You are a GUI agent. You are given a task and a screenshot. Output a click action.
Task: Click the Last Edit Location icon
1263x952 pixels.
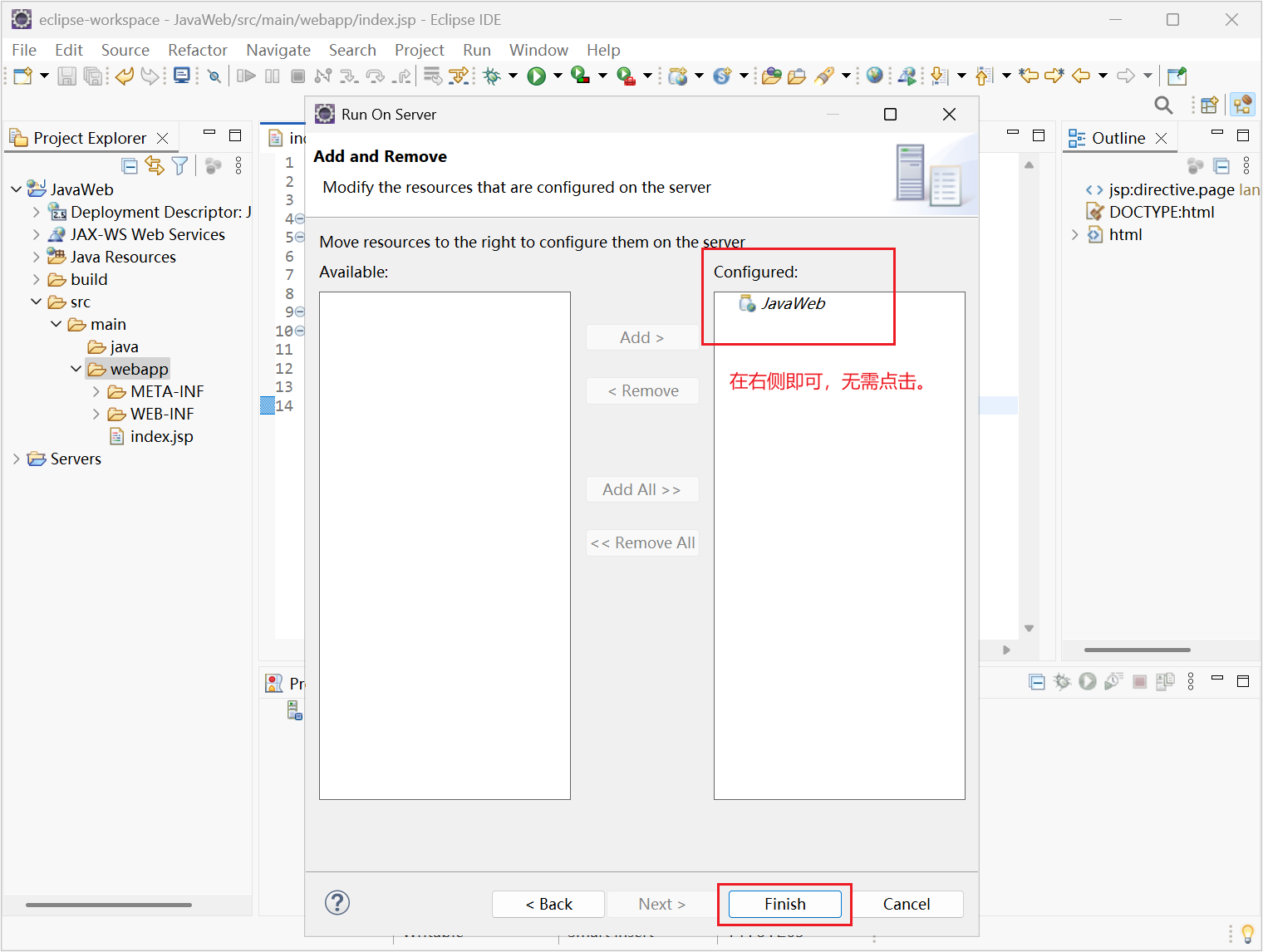(x=1029, y=76)
